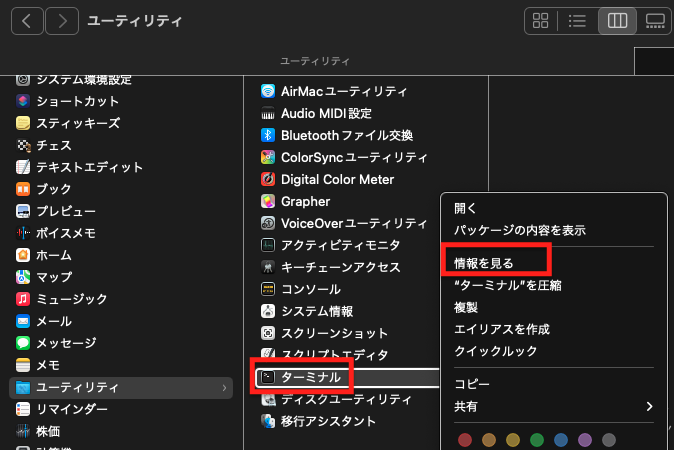Go forward with the right chevron button
The image size is (674, 450).
tap(62, 21)
